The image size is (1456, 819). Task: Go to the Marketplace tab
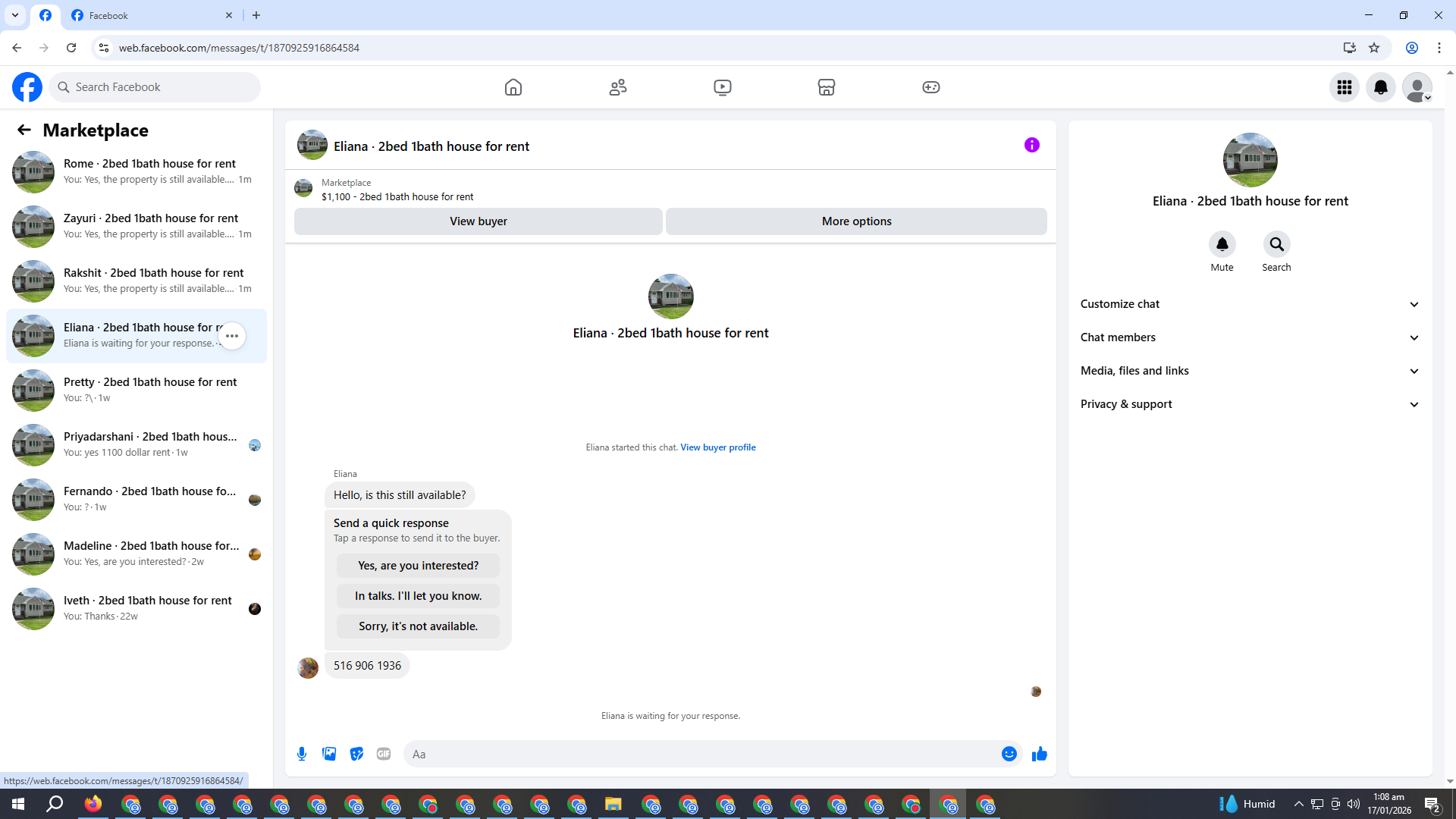(826, 87)
